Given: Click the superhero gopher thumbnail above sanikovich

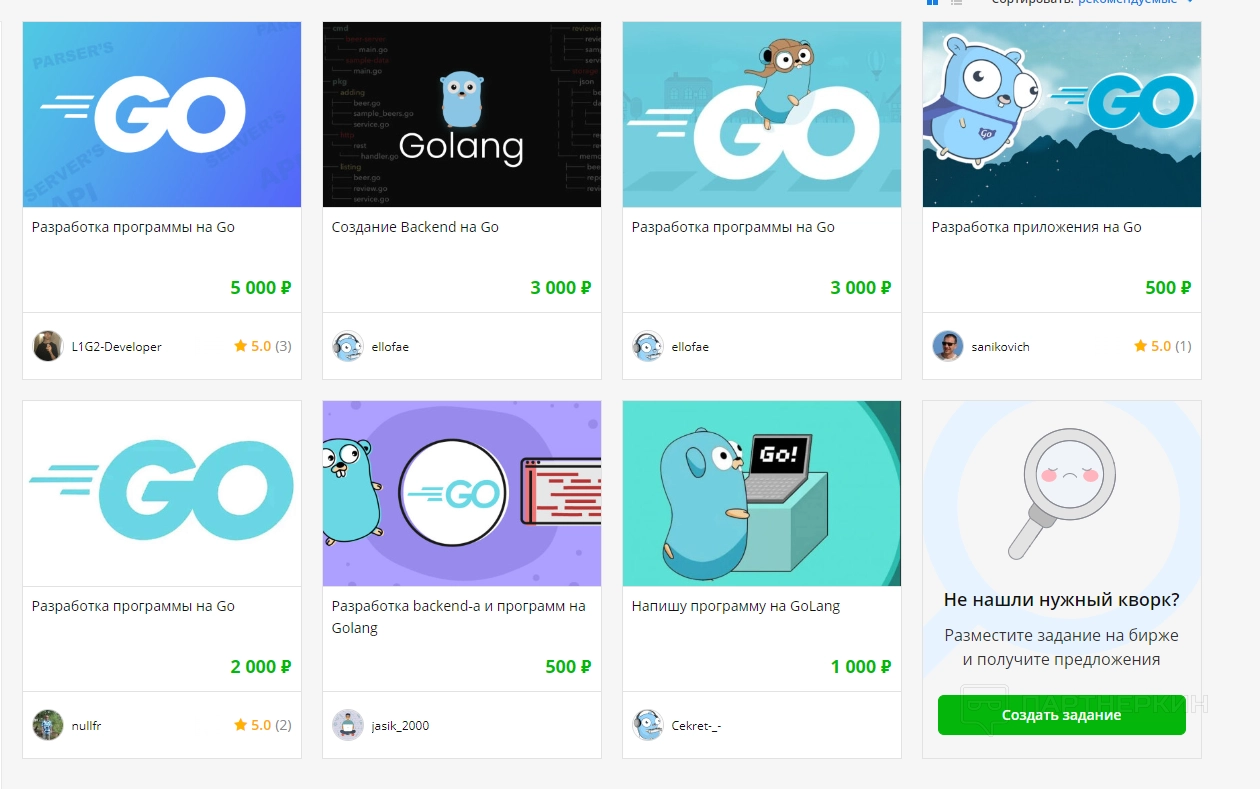Looking at the screenshot, I should [1062, 114].
